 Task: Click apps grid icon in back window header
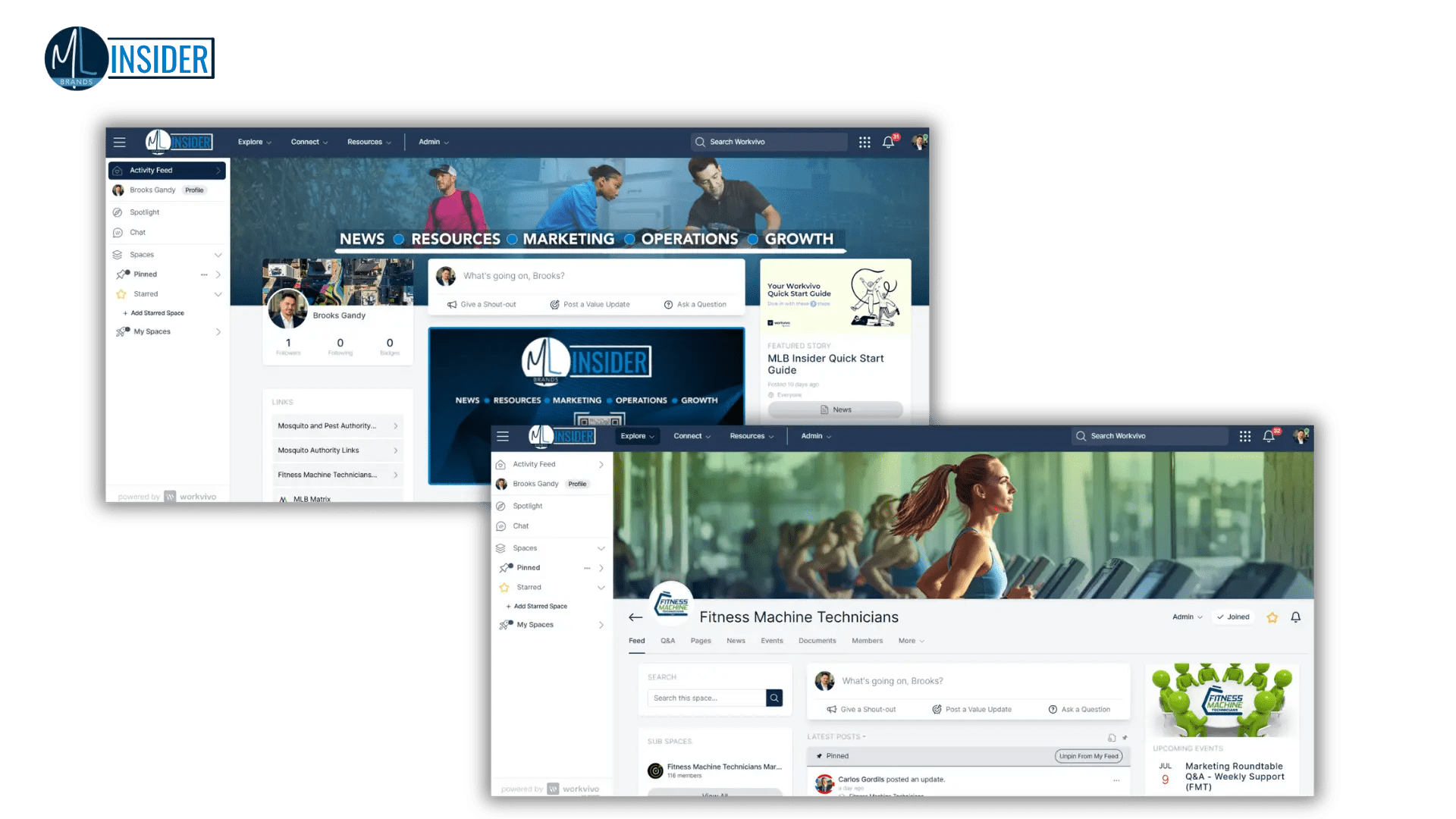coord(864,142)
